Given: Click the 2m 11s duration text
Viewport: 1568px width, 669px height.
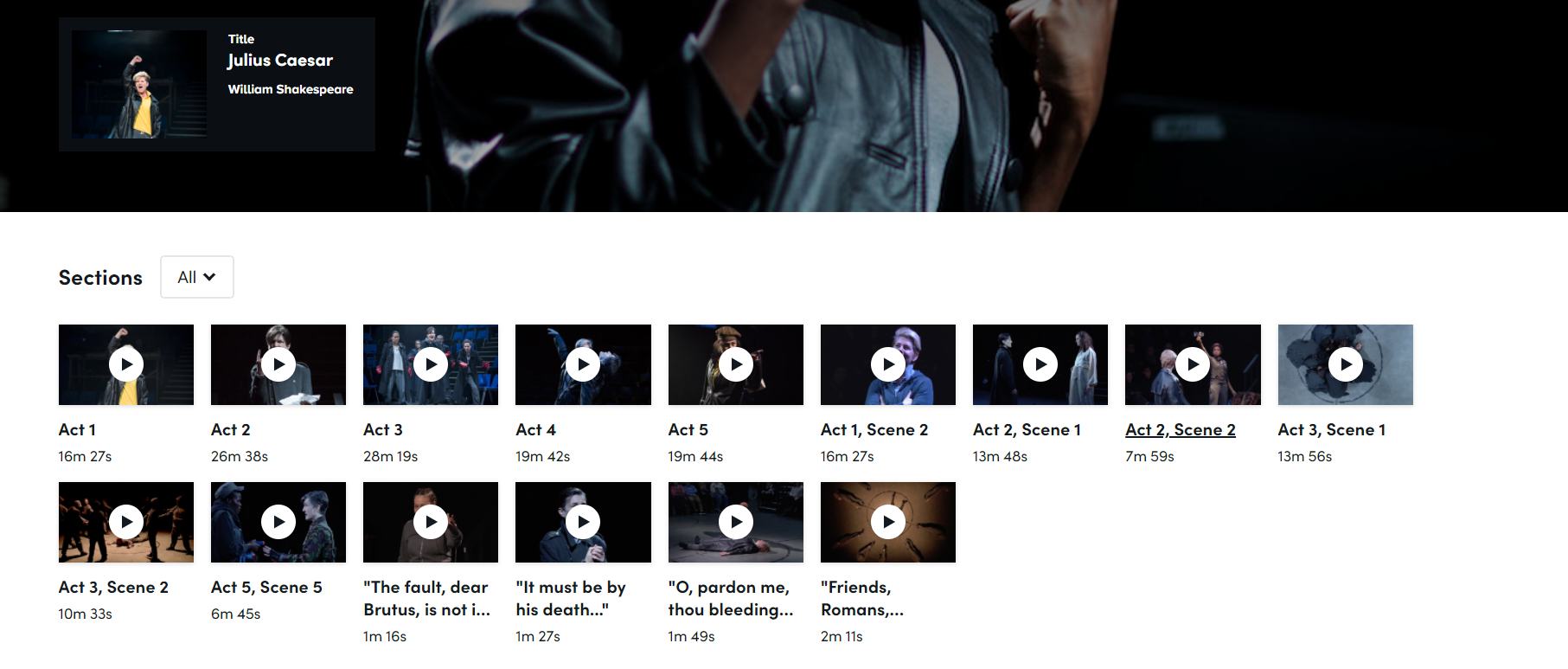Looking at the screenshot, I should pos(842,636).
